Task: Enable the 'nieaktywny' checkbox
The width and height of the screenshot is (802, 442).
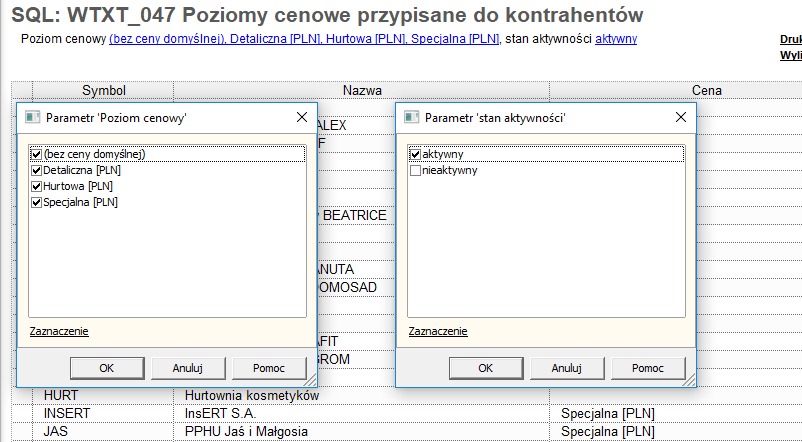Action: 415,170
